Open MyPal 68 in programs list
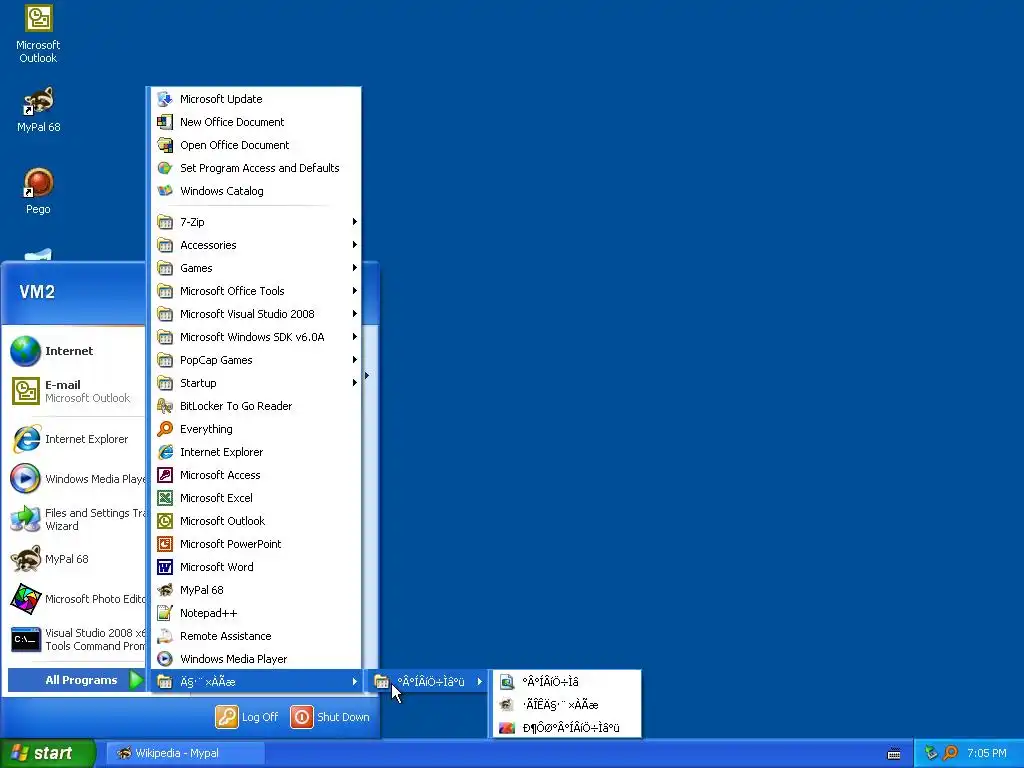1024x768 pixels. click(x=256, y=590)
